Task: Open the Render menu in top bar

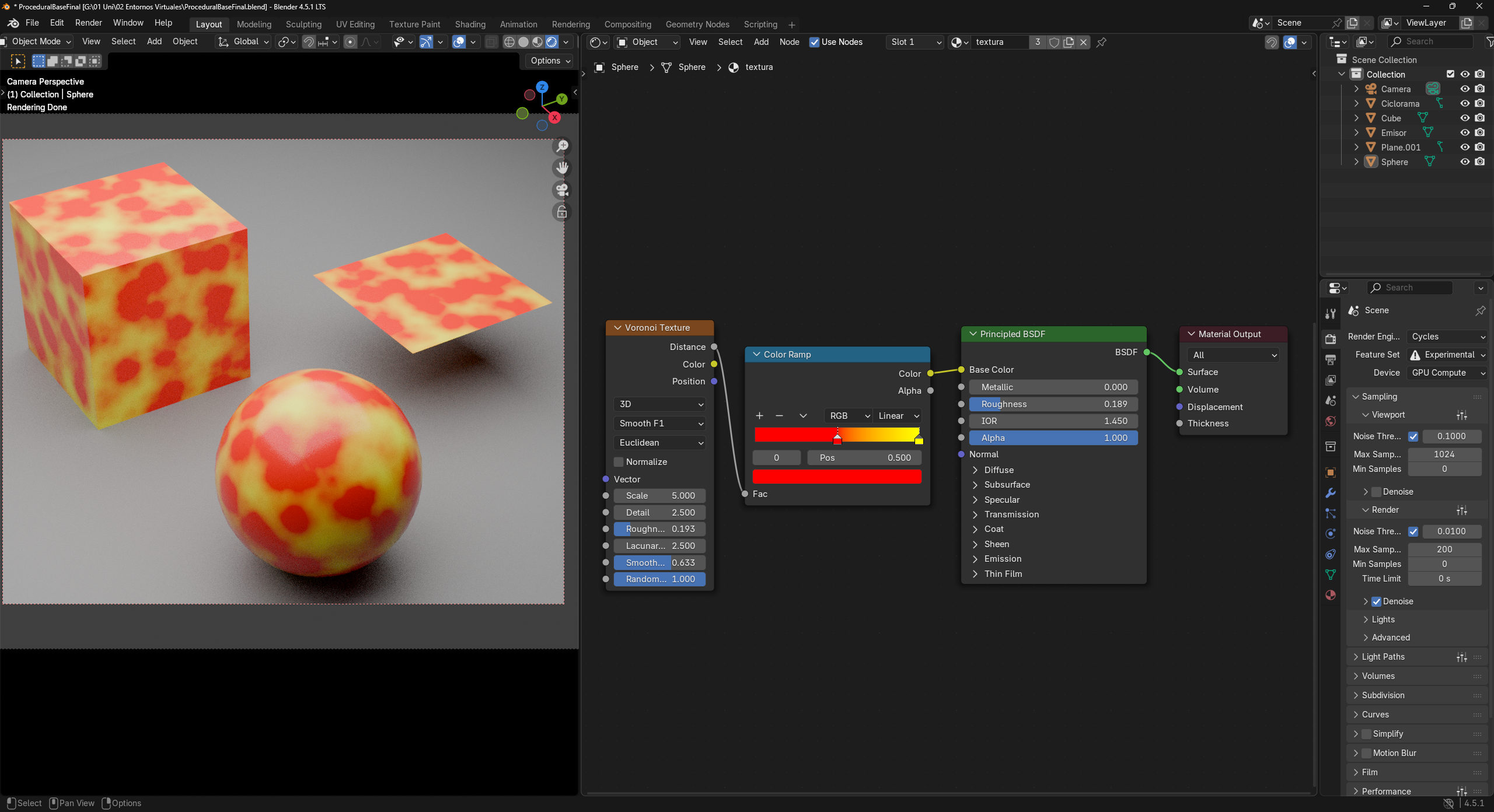Action: tap(88, 23)
